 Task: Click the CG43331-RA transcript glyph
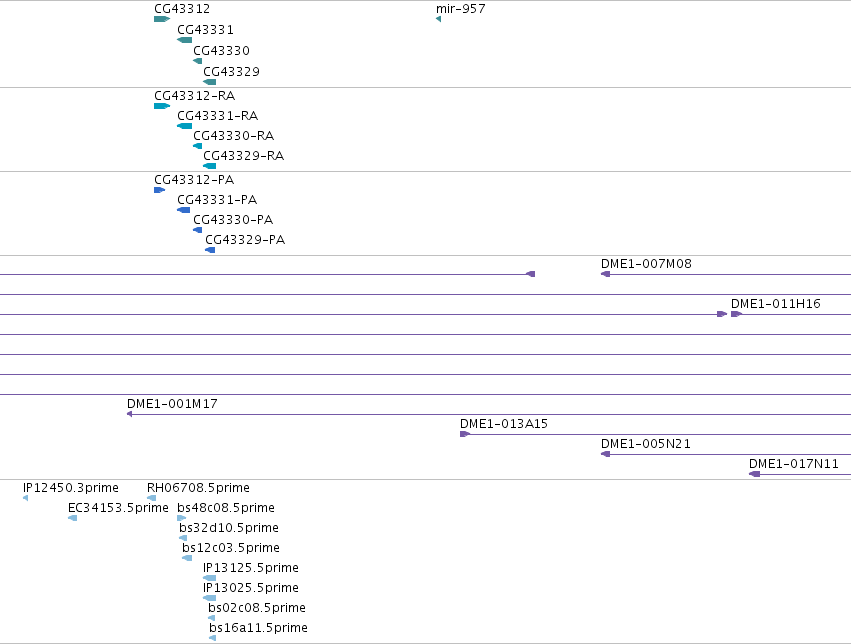point(185,126)
